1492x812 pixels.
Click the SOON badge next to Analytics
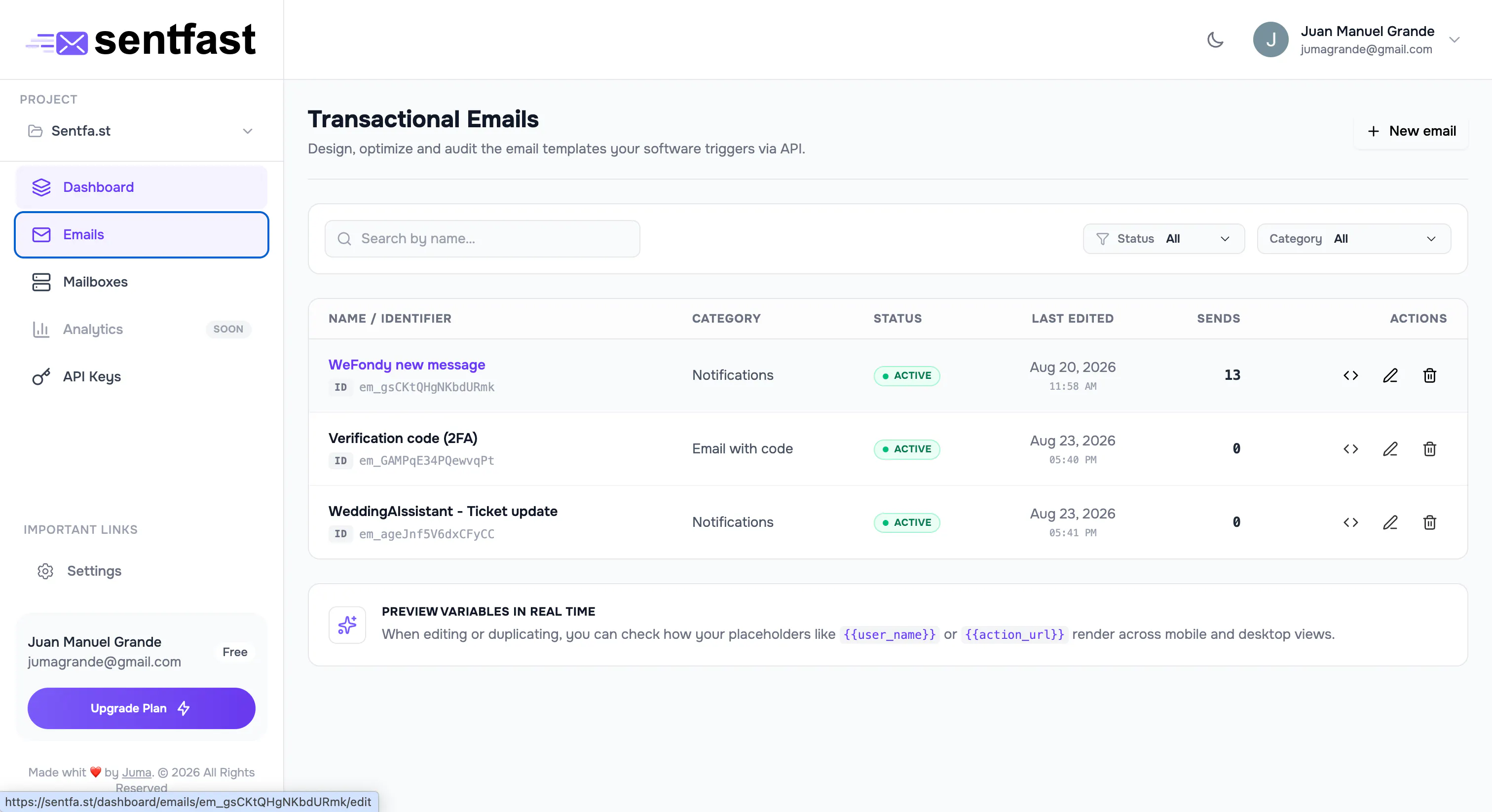click(228, 329)
